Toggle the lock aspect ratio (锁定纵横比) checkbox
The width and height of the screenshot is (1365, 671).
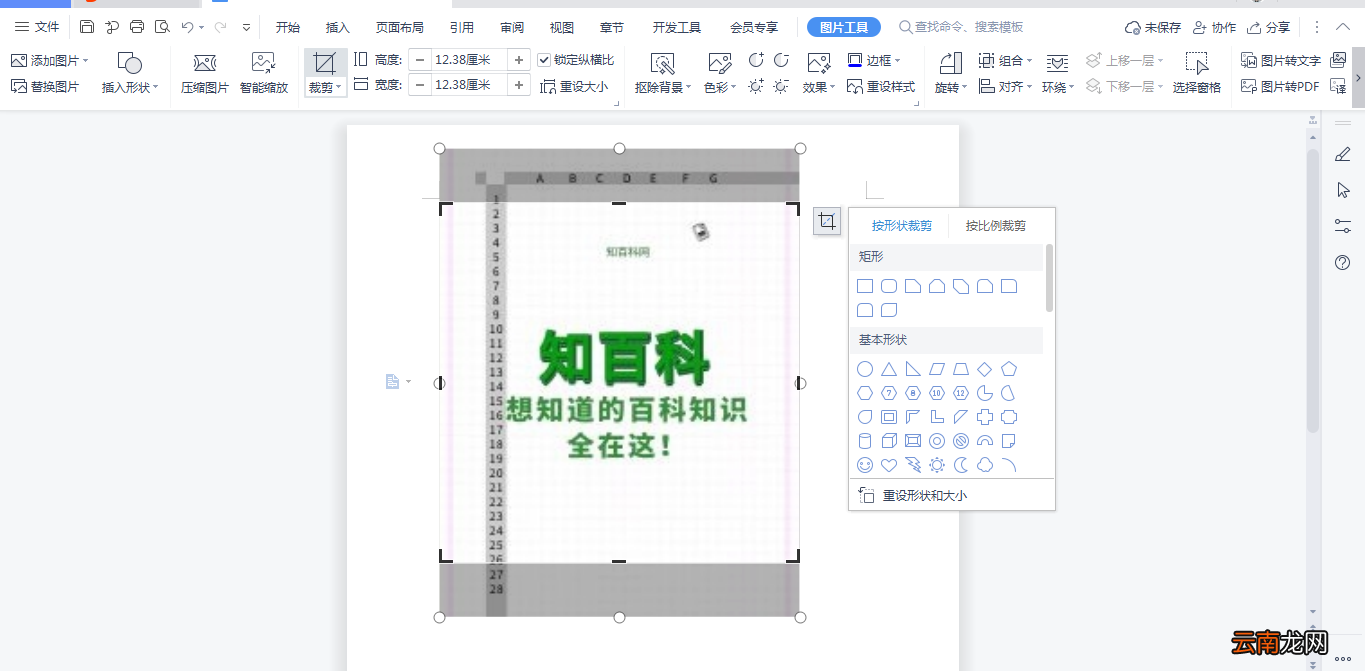tap(544, 60)
